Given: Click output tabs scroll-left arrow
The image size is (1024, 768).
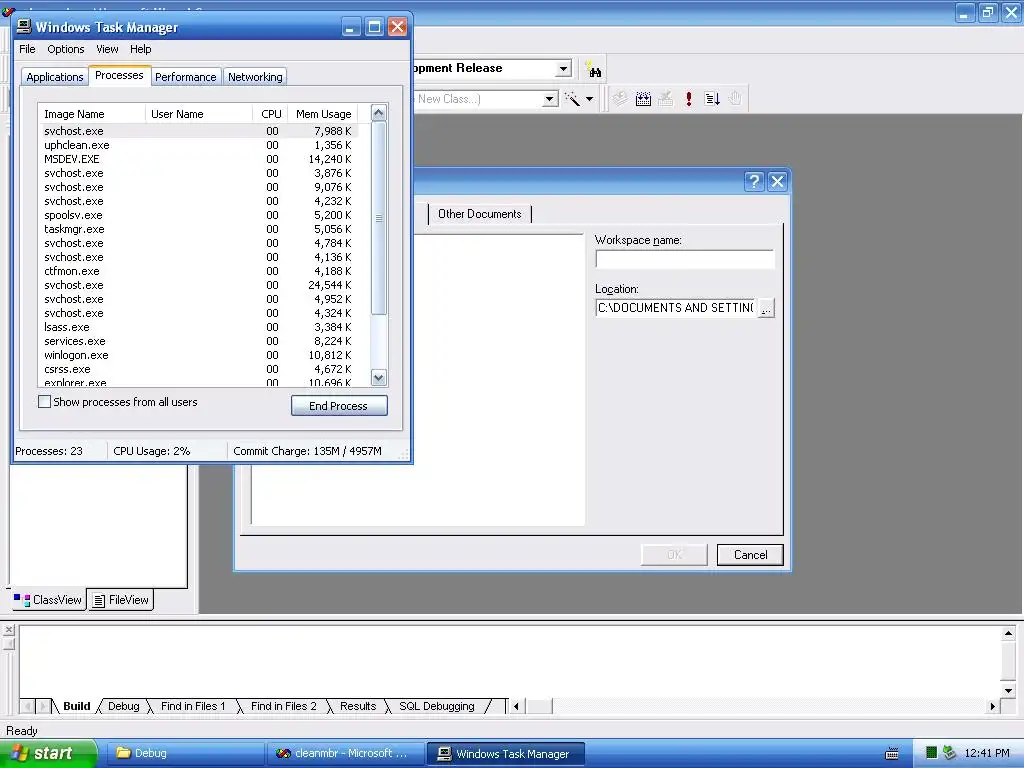Looking at the screenshot, I should click(x=516, y=706).
